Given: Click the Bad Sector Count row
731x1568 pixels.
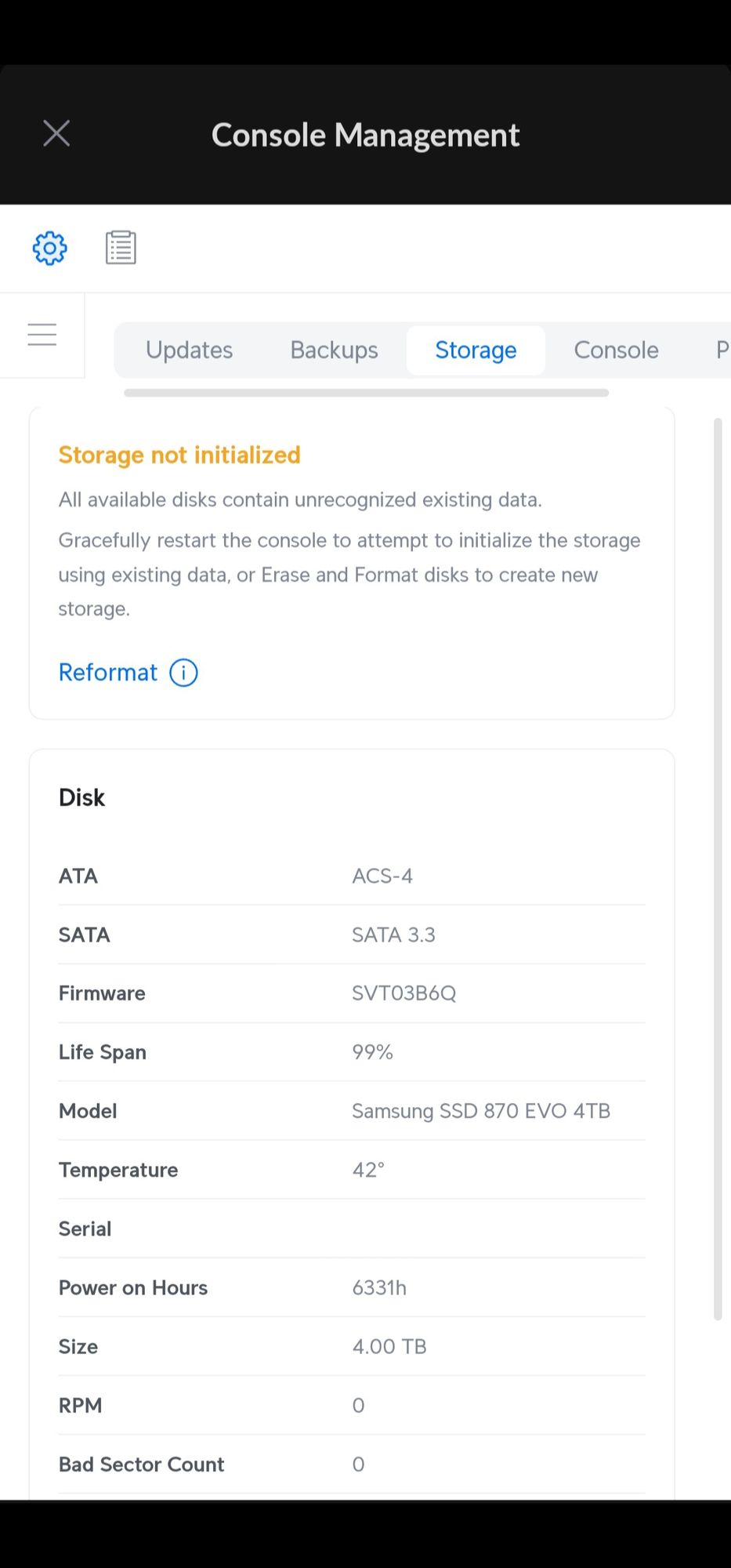Looking at the screenshot, I should (142, 1464).
